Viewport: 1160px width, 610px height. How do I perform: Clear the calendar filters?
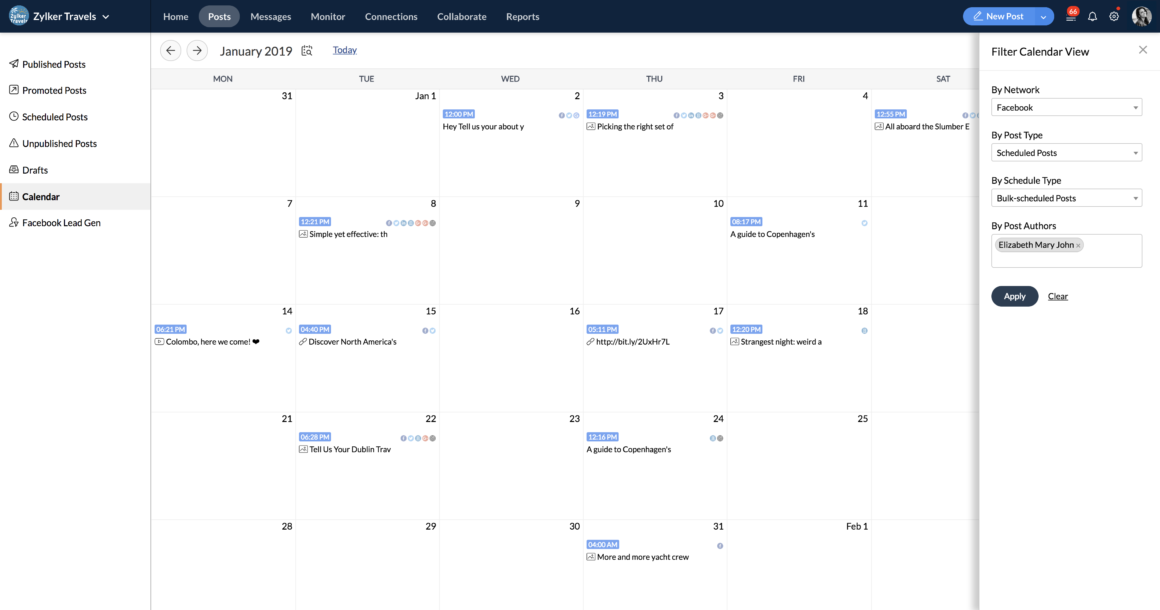coord(1058,296)
